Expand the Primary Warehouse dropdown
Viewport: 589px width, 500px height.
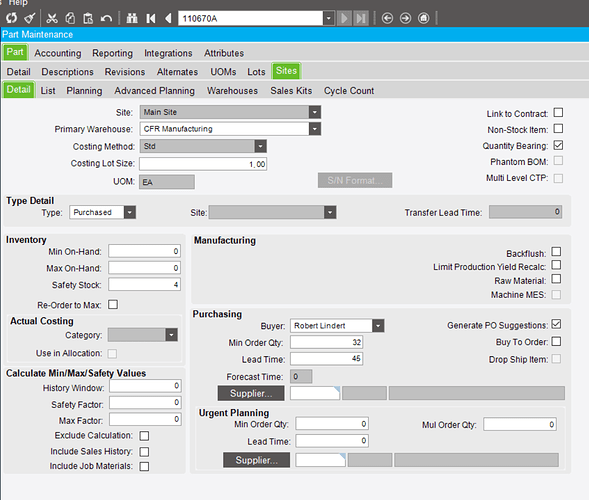[x=315, y=129]
